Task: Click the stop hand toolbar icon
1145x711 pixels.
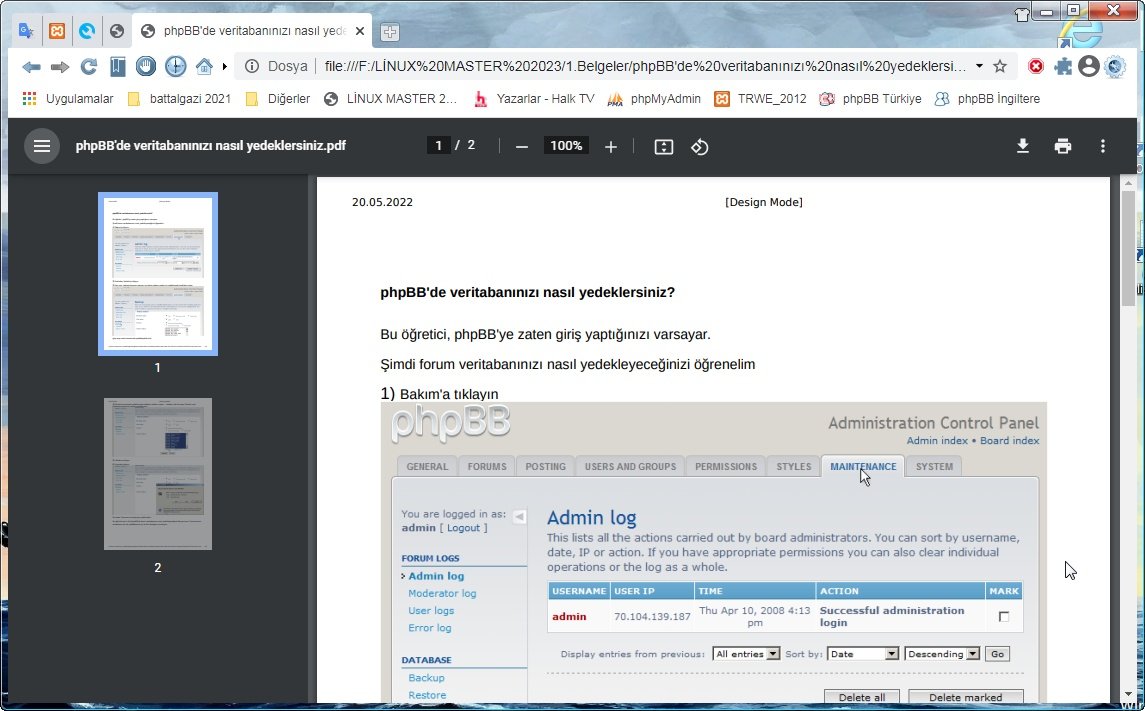Action: tap(146, 66)
